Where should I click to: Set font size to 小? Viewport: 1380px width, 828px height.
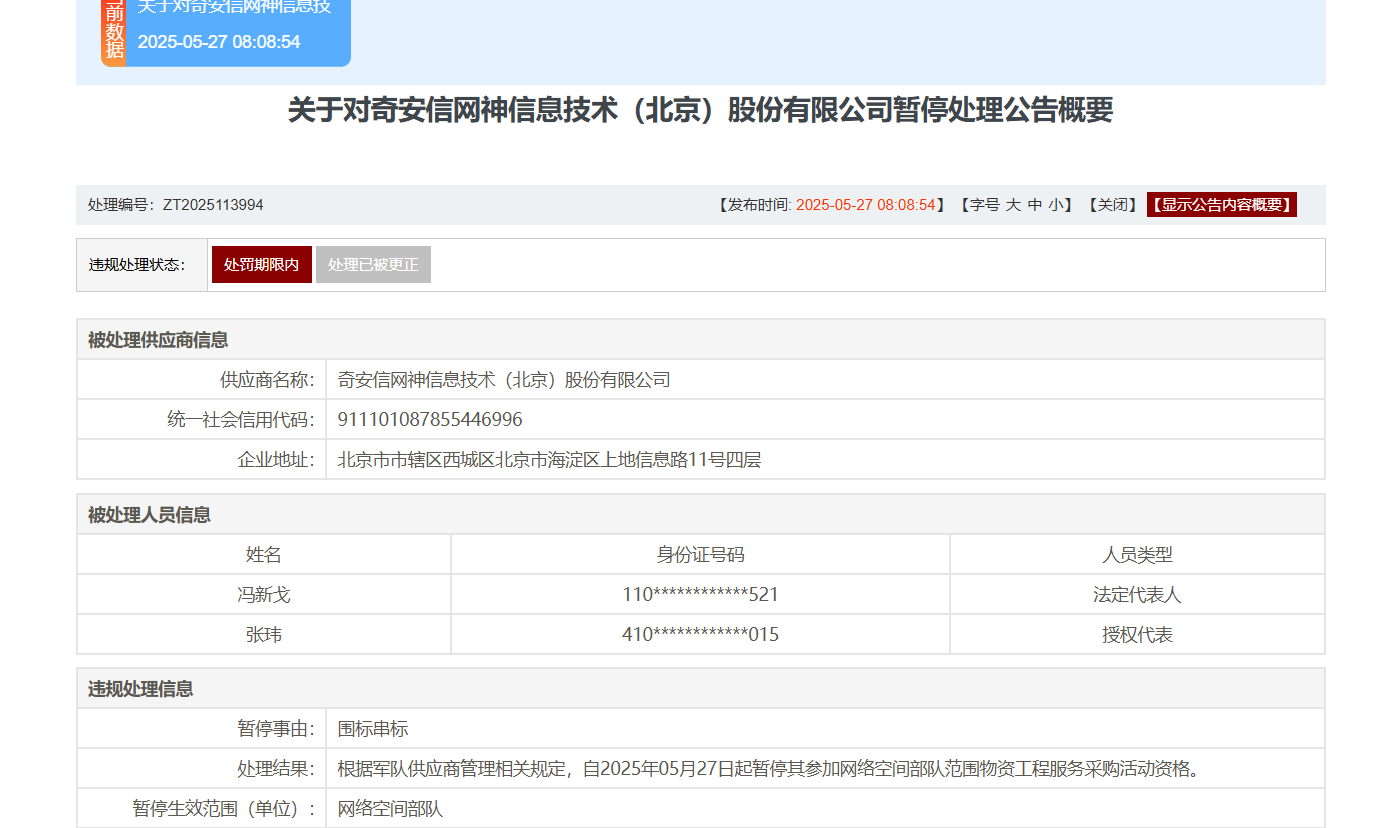click(1056, 205)
